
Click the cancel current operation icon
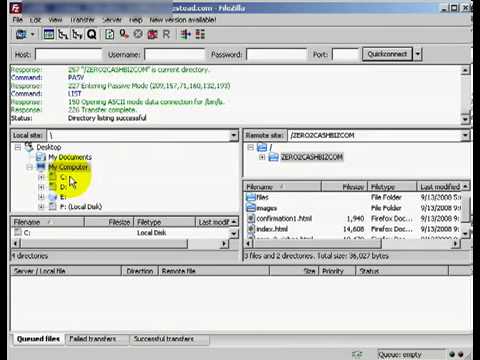click(138, 34)
